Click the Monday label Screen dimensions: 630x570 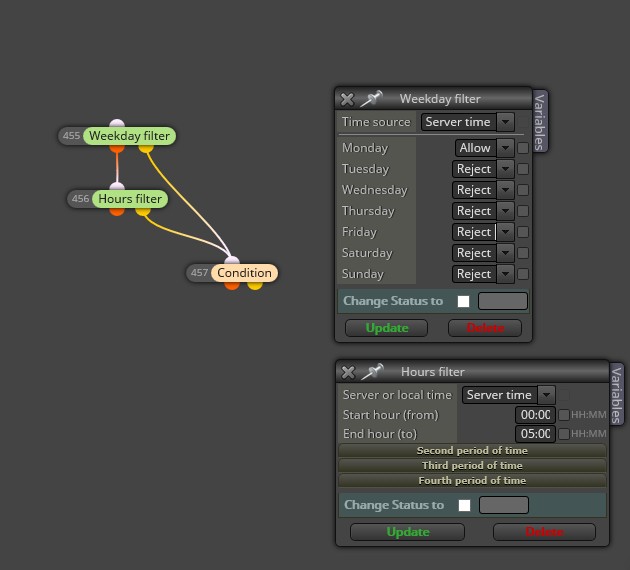(x=365, y=148)
